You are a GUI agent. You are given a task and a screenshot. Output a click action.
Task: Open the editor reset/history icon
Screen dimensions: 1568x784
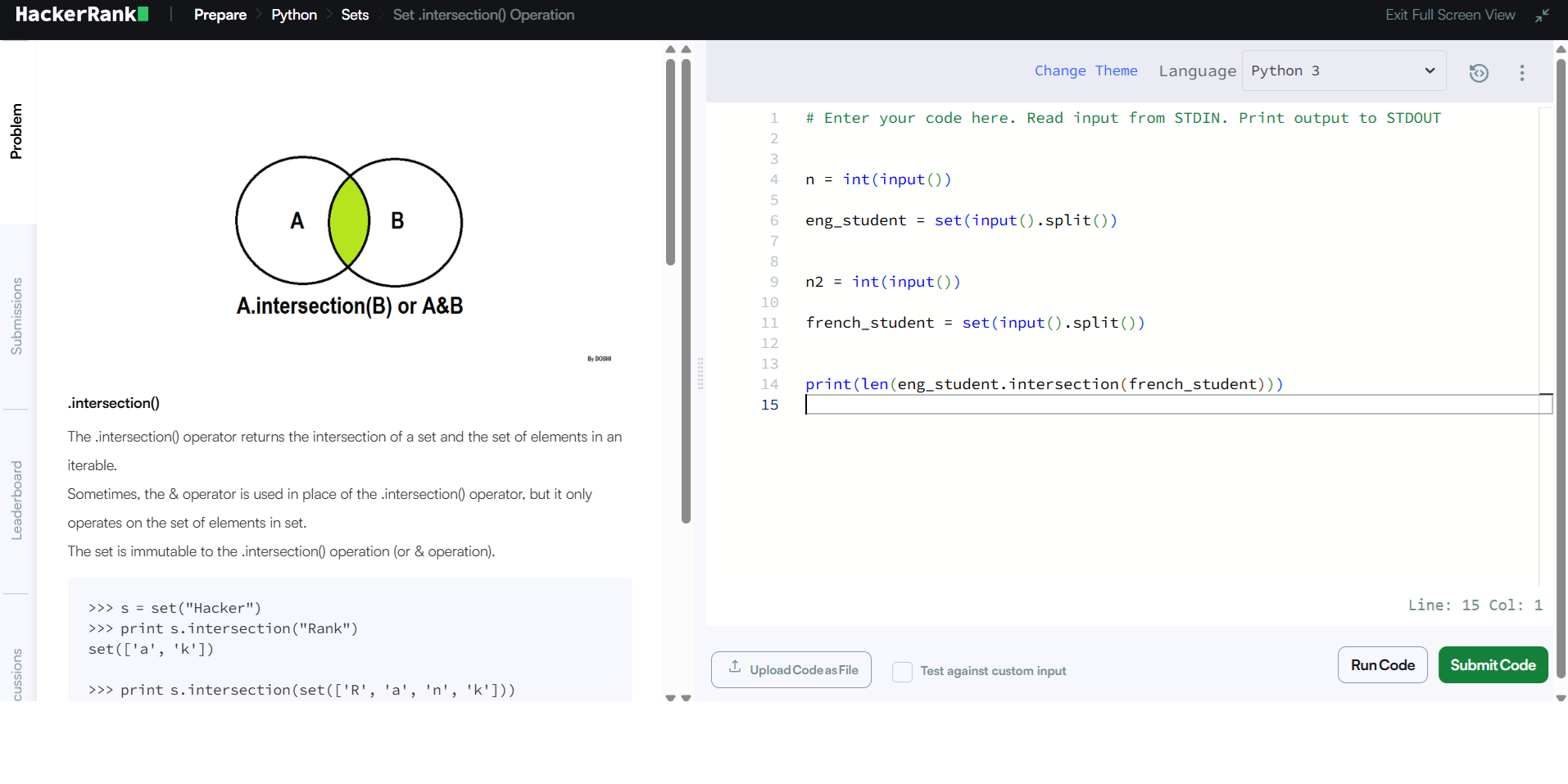[1480, 72]
